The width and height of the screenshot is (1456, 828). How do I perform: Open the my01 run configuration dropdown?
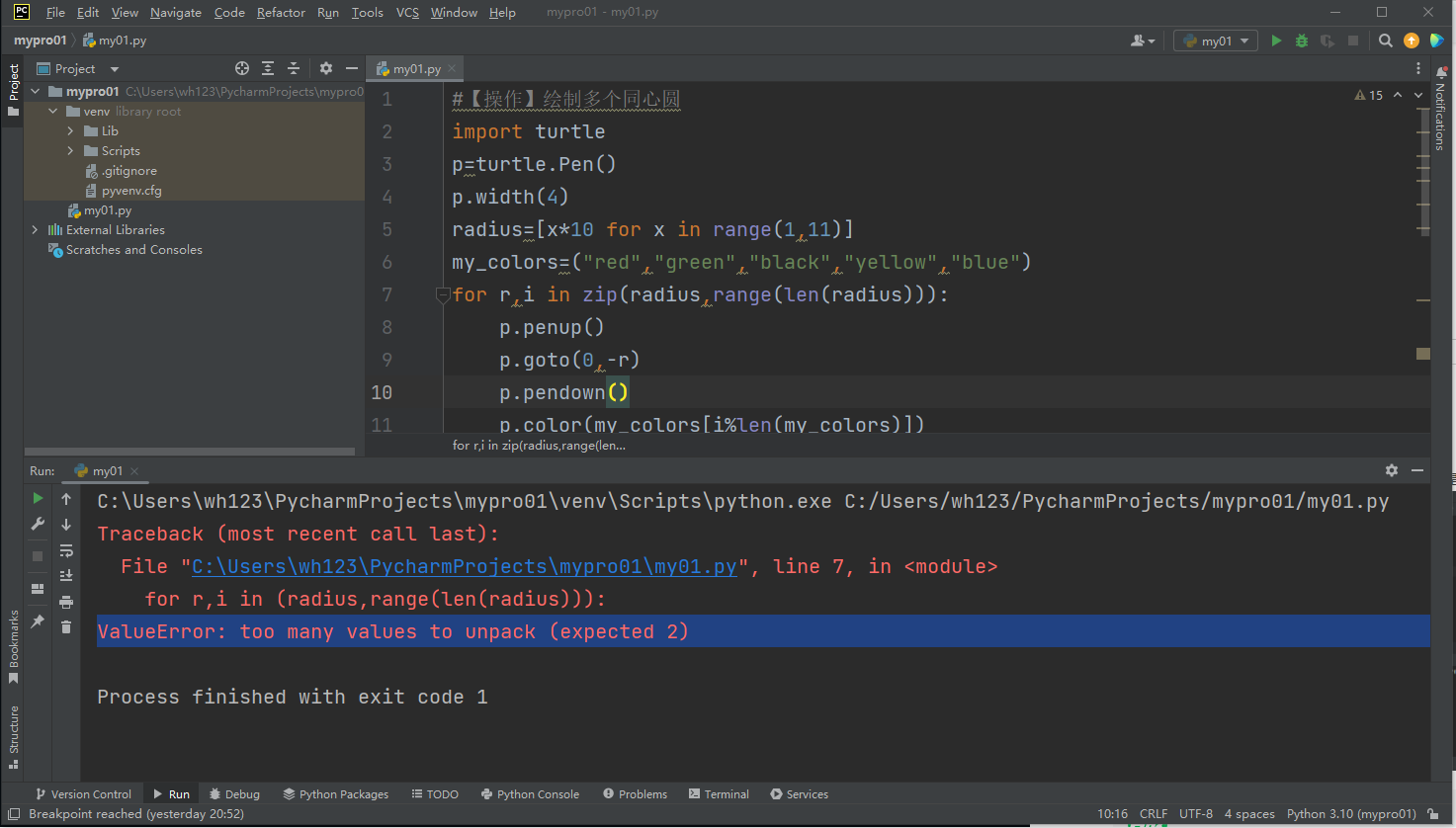pyautogui.click(x=1215, y=41)
